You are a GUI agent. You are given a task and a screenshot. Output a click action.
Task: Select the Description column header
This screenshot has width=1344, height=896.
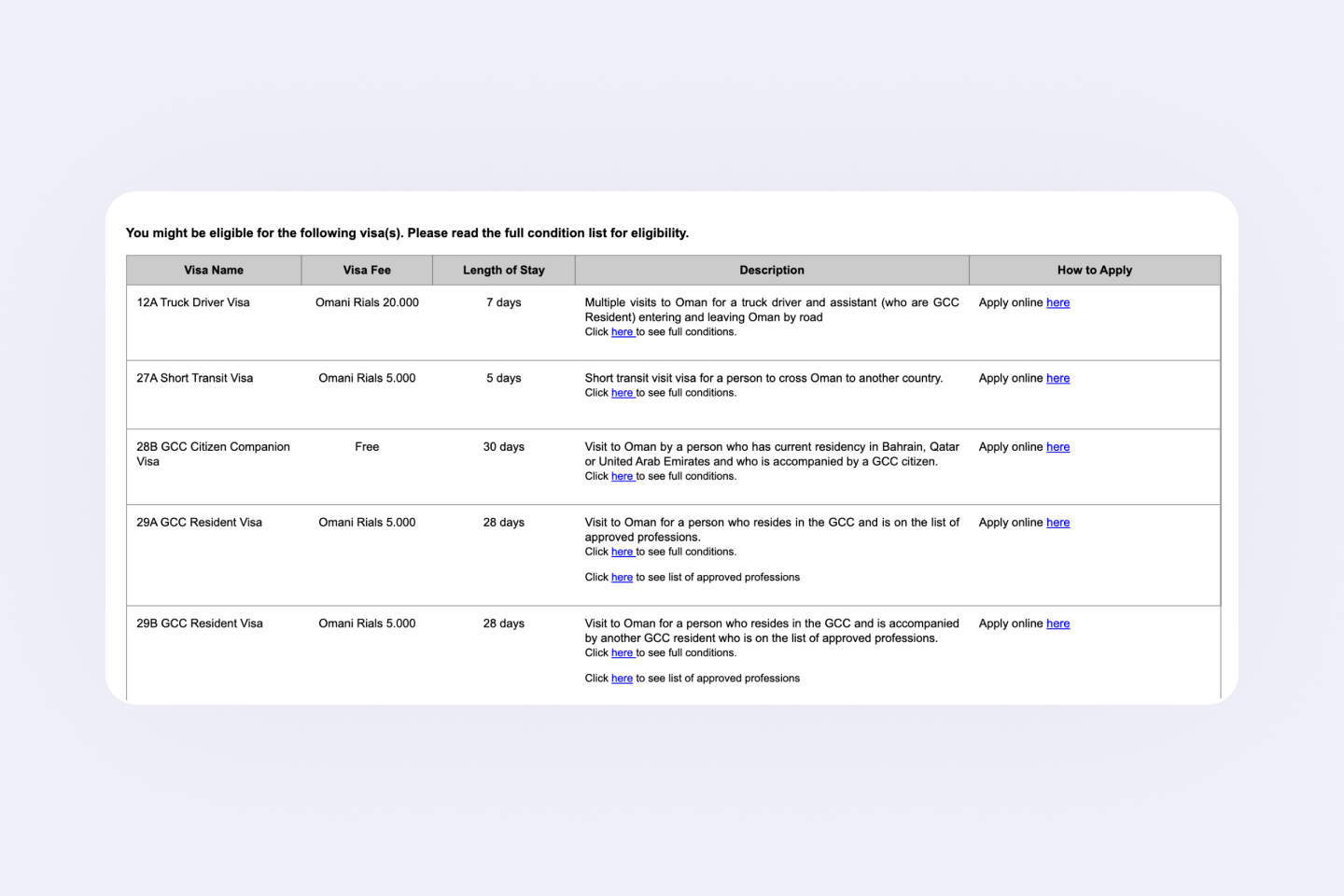click(x=772, y=271)
